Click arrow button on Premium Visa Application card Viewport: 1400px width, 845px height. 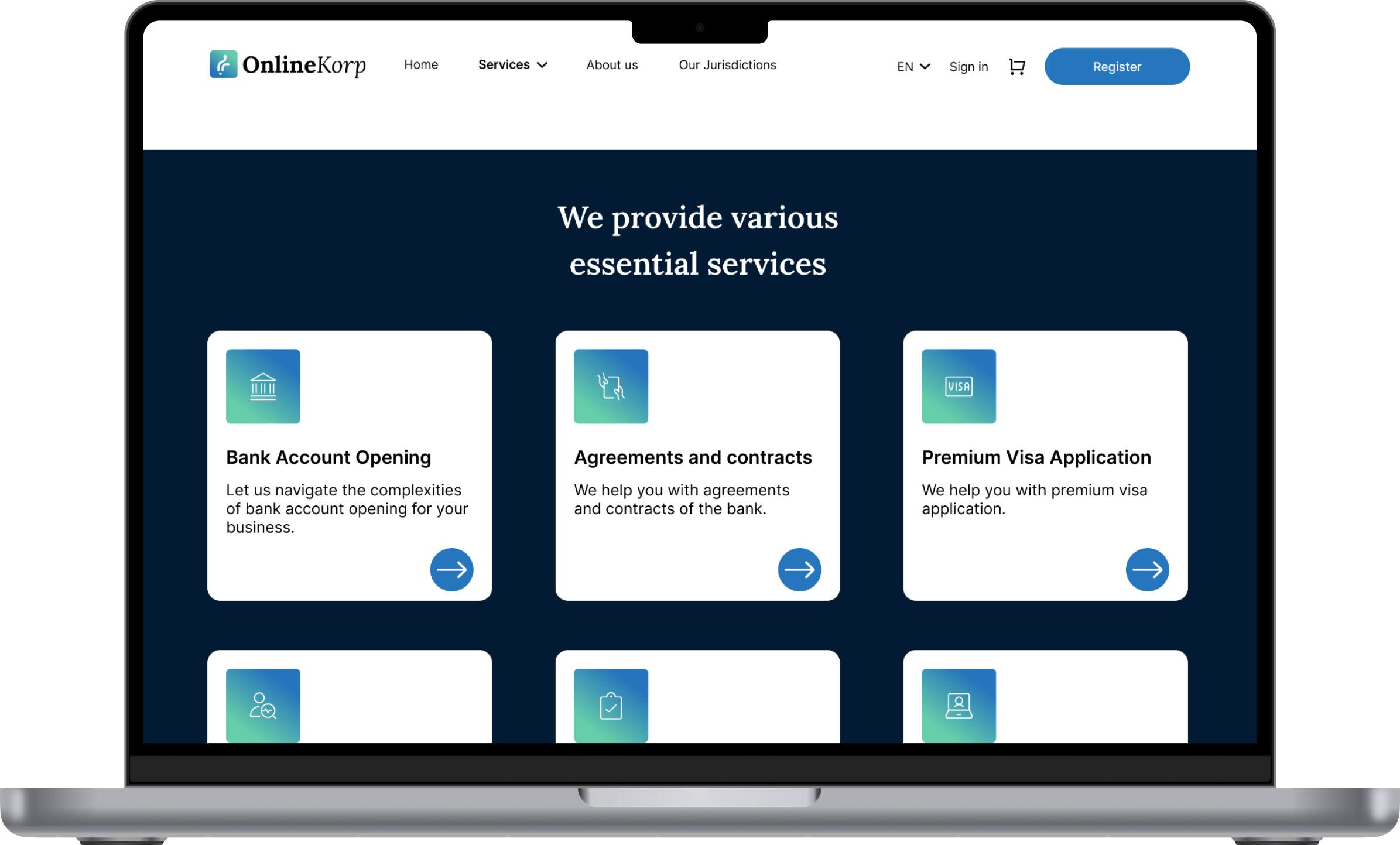coord(1147,570)
